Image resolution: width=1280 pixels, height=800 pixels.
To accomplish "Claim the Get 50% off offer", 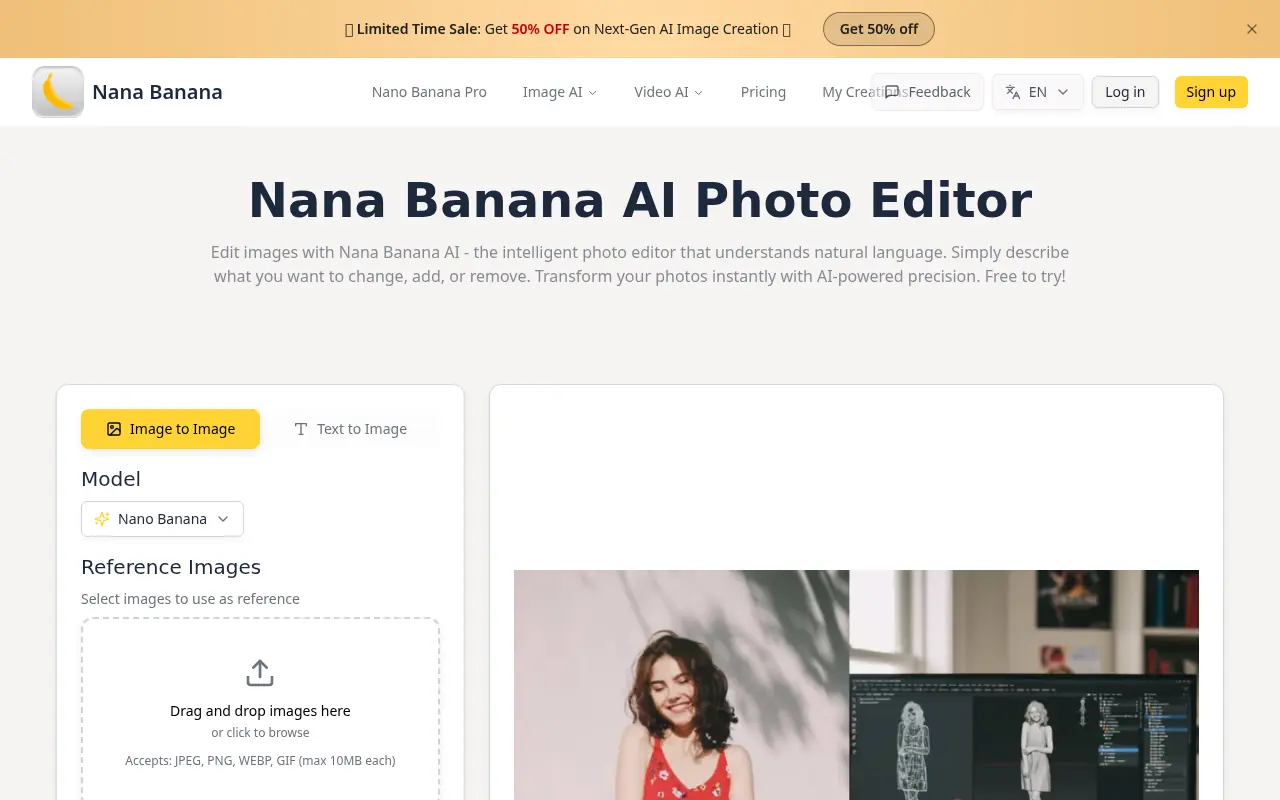I will (878, 29).
